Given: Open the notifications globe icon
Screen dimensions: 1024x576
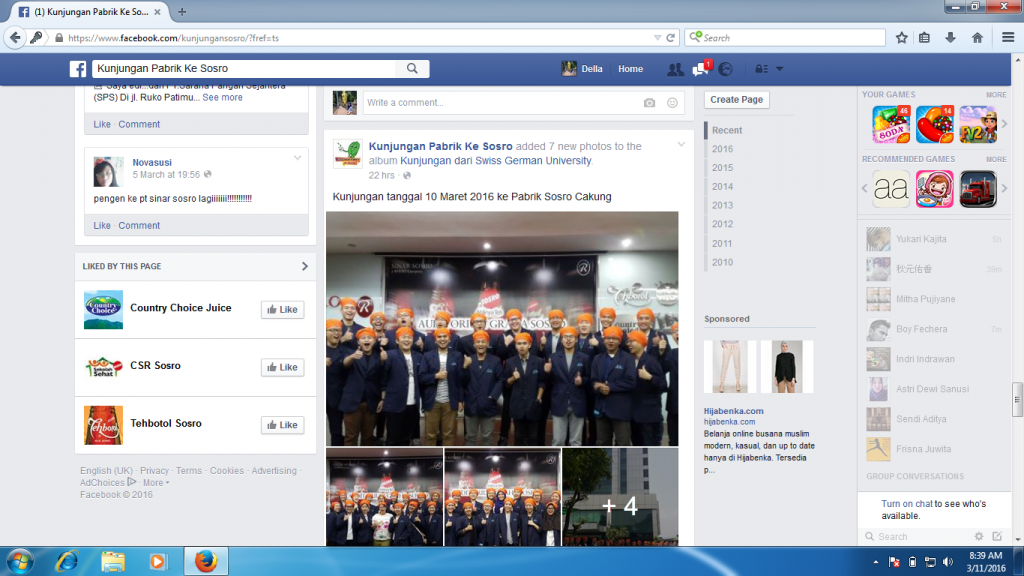Looking at the screenshot, I should click(726, 69).
